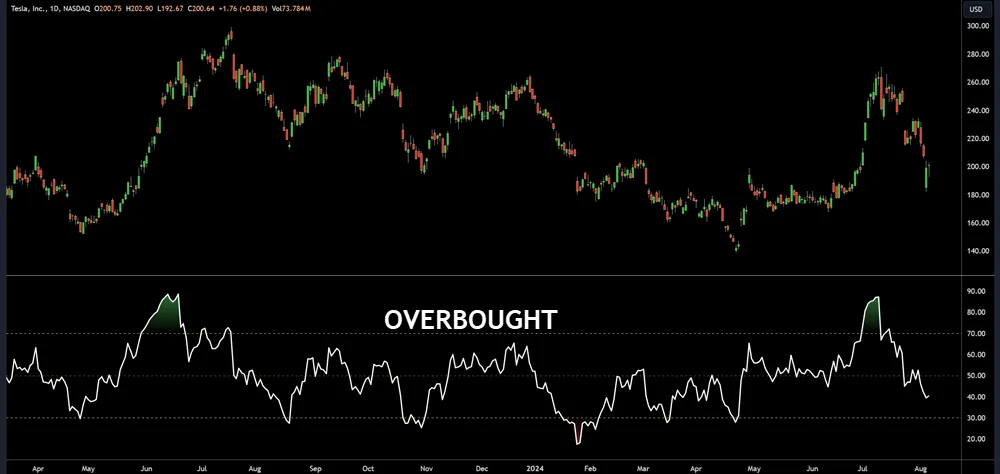Click the 160.00 price axis label
The height and width of the screenshot is (474, 1000).
tap(980, 223)
